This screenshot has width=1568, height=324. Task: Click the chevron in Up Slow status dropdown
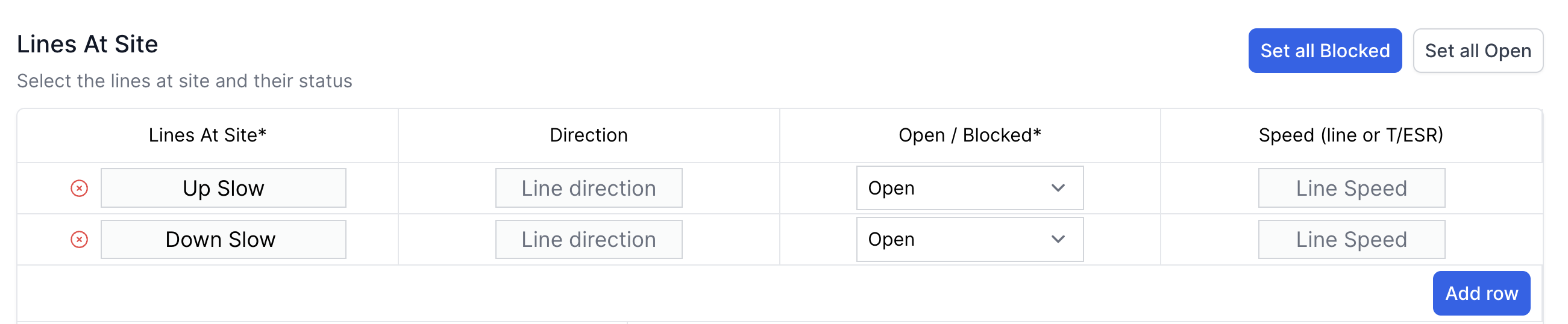tap(1058, 188)
